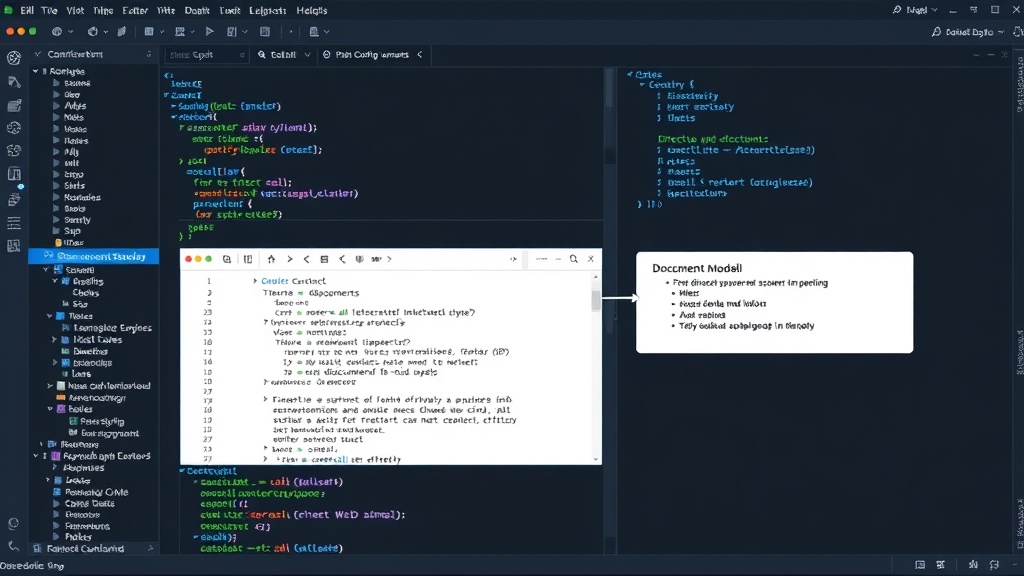The width and height of the screenshot is (1024, 576).
Task: Open the 'Viot' menu in menu bar
Action: point(75,10)
